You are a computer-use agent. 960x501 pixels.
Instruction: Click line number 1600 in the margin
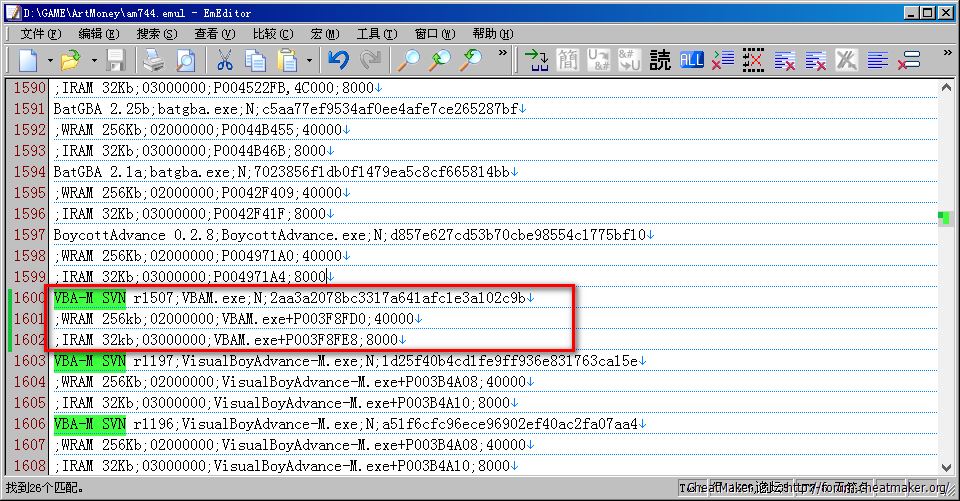click(x=28, y=297)
